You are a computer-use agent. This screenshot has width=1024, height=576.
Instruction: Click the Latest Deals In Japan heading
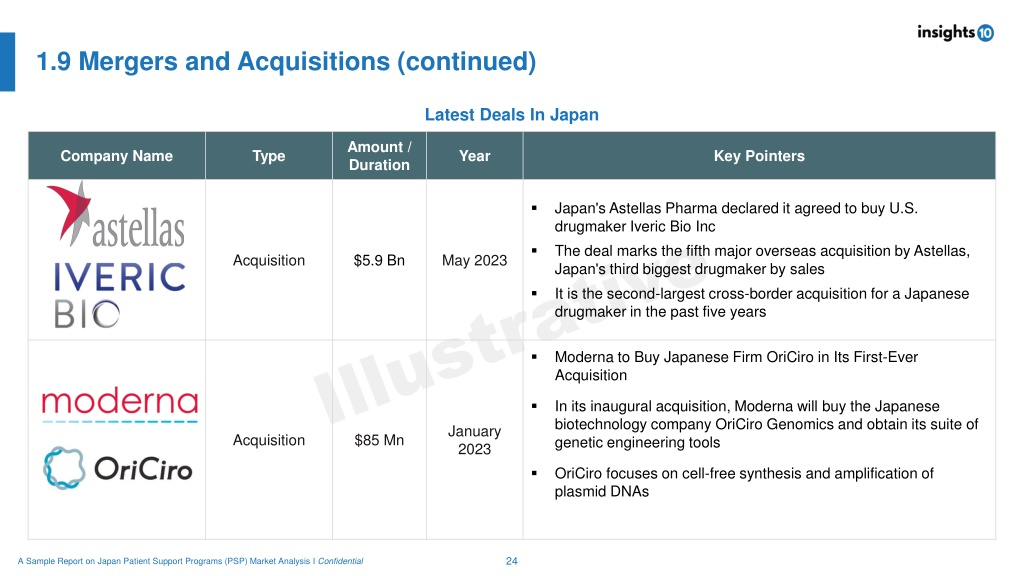pyautogui.click(x=511, y=114)
